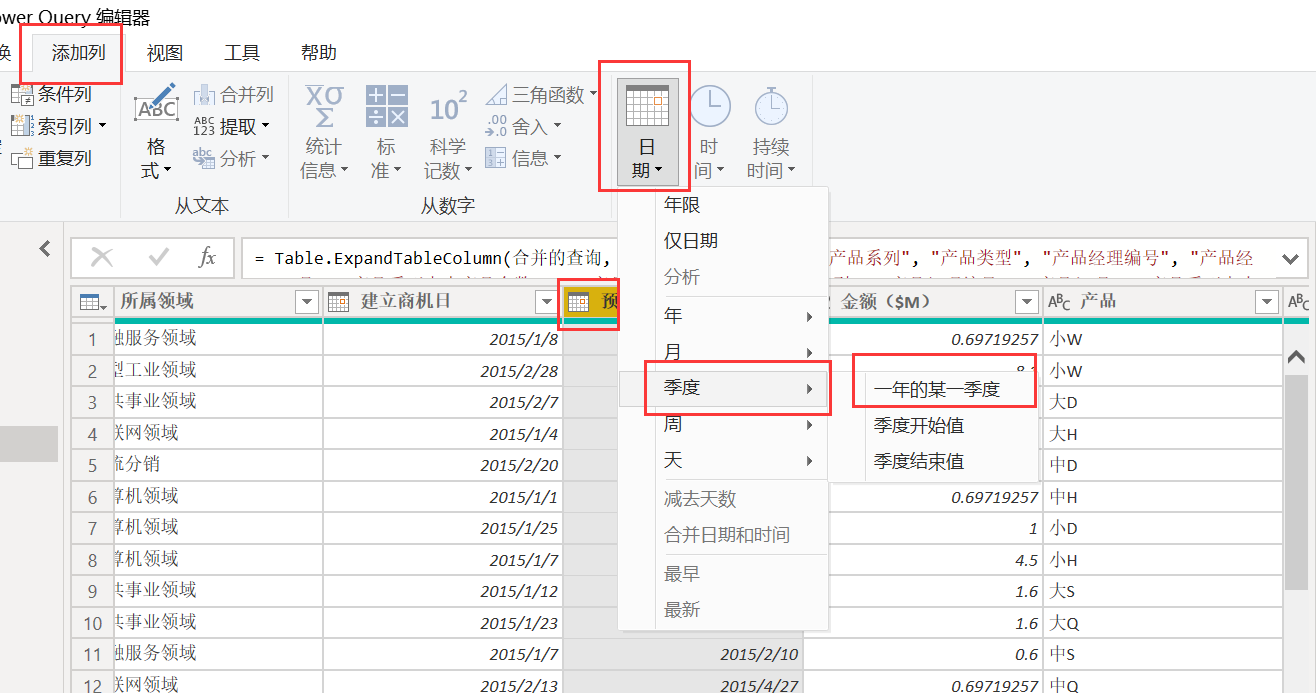This screenshot has height=693, width=1316.
Task: Open the 时间 clock menu
Action: (x=709, y=132)
